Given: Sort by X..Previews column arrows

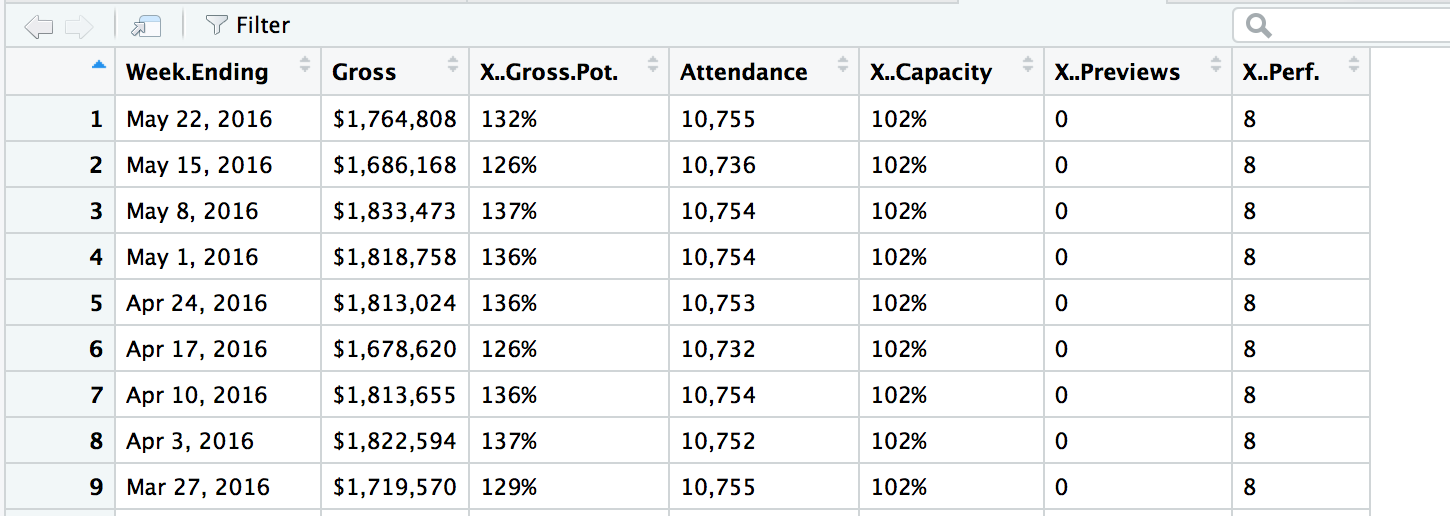Looking at the screenshot, I should [1215, 67].
